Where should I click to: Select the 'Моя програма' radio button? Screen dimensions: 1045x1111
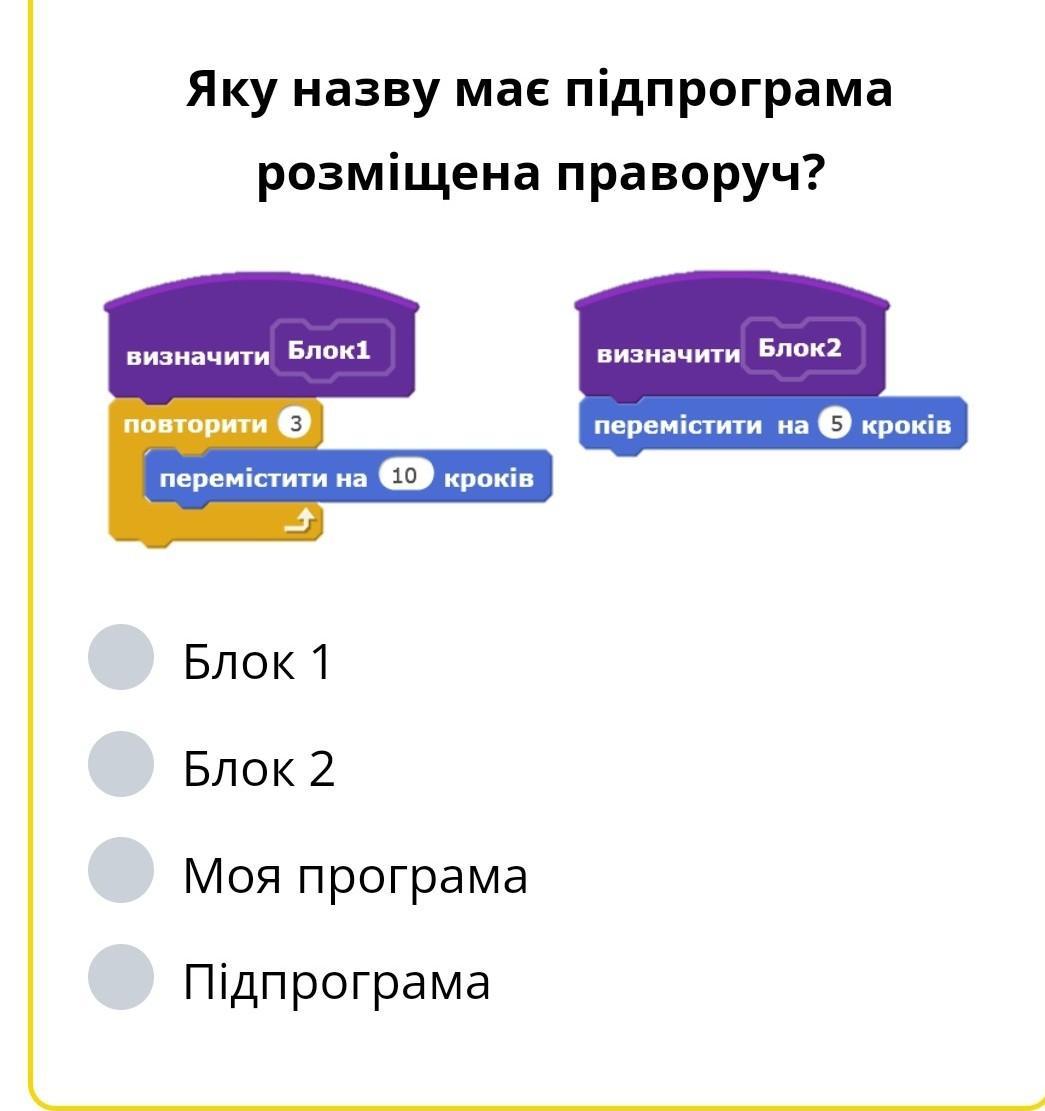point(120,871)
